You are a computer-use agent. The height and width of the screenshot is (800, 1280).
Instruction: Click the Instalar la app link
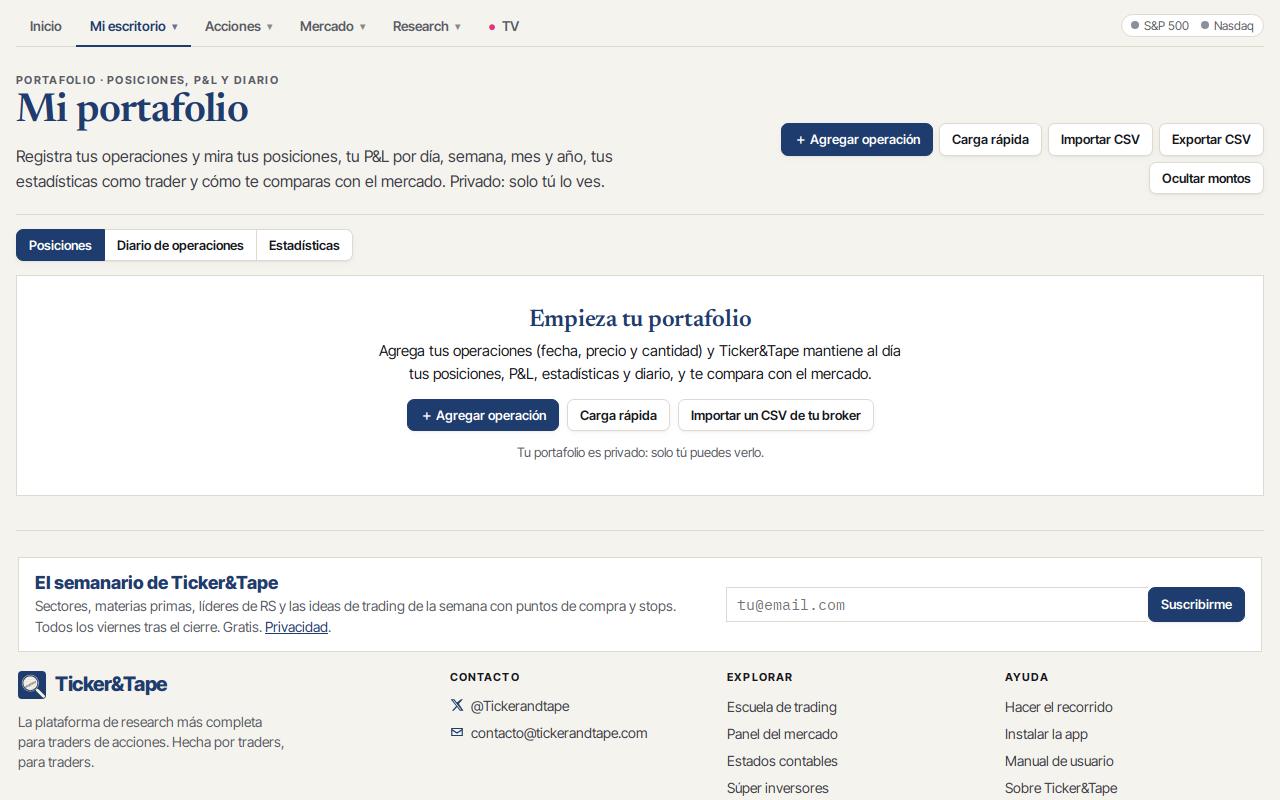[x=1046, y=734]
